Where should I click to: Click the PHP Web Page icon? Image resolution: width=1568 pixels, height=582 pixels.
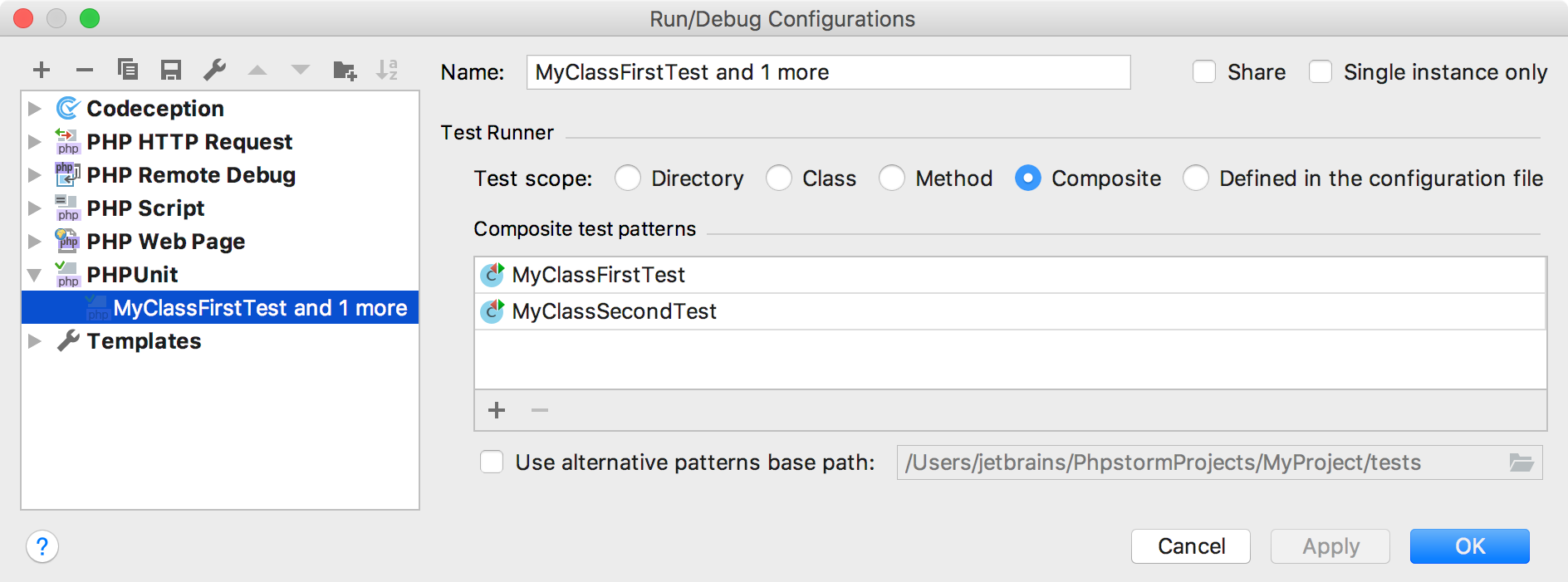point(67,241)
